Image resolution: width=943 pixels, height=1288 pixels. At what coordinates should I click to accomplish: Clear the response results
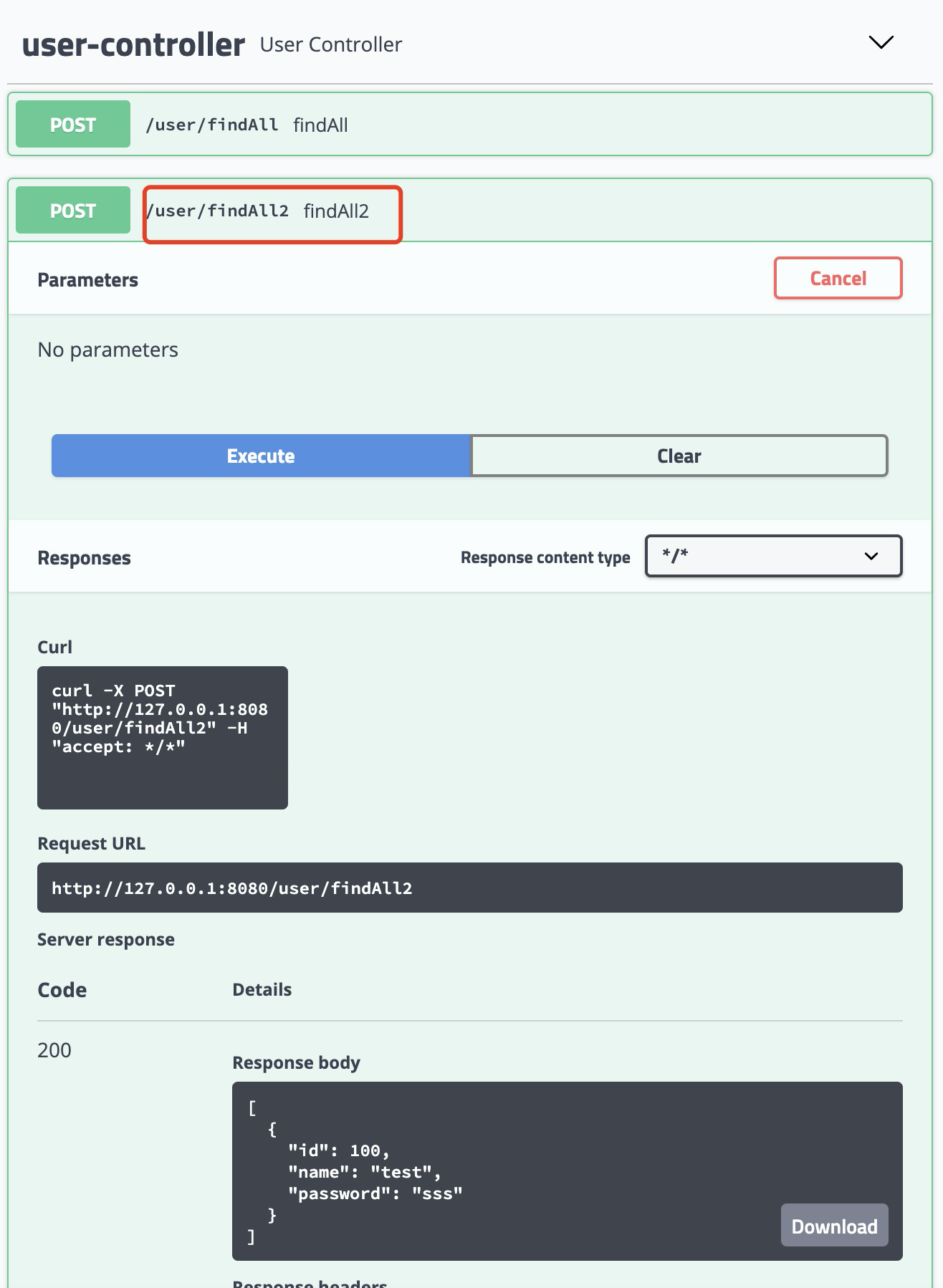(x=679, y=456)
